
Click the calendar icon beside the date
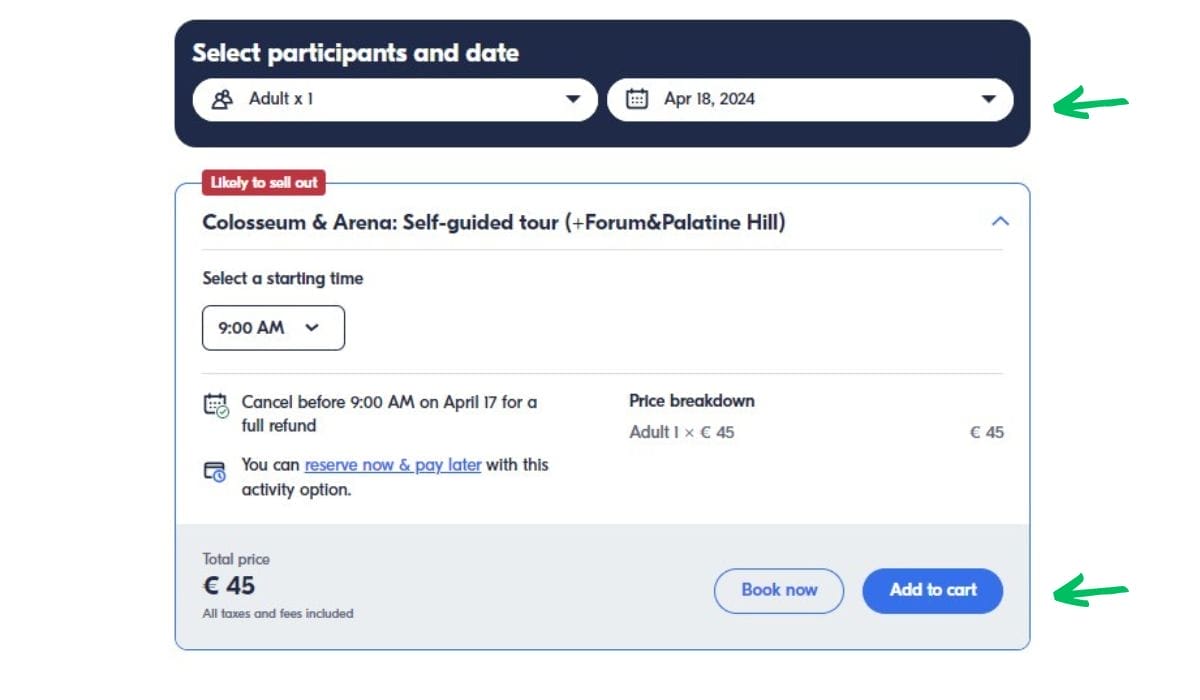(x=636, y=99)
